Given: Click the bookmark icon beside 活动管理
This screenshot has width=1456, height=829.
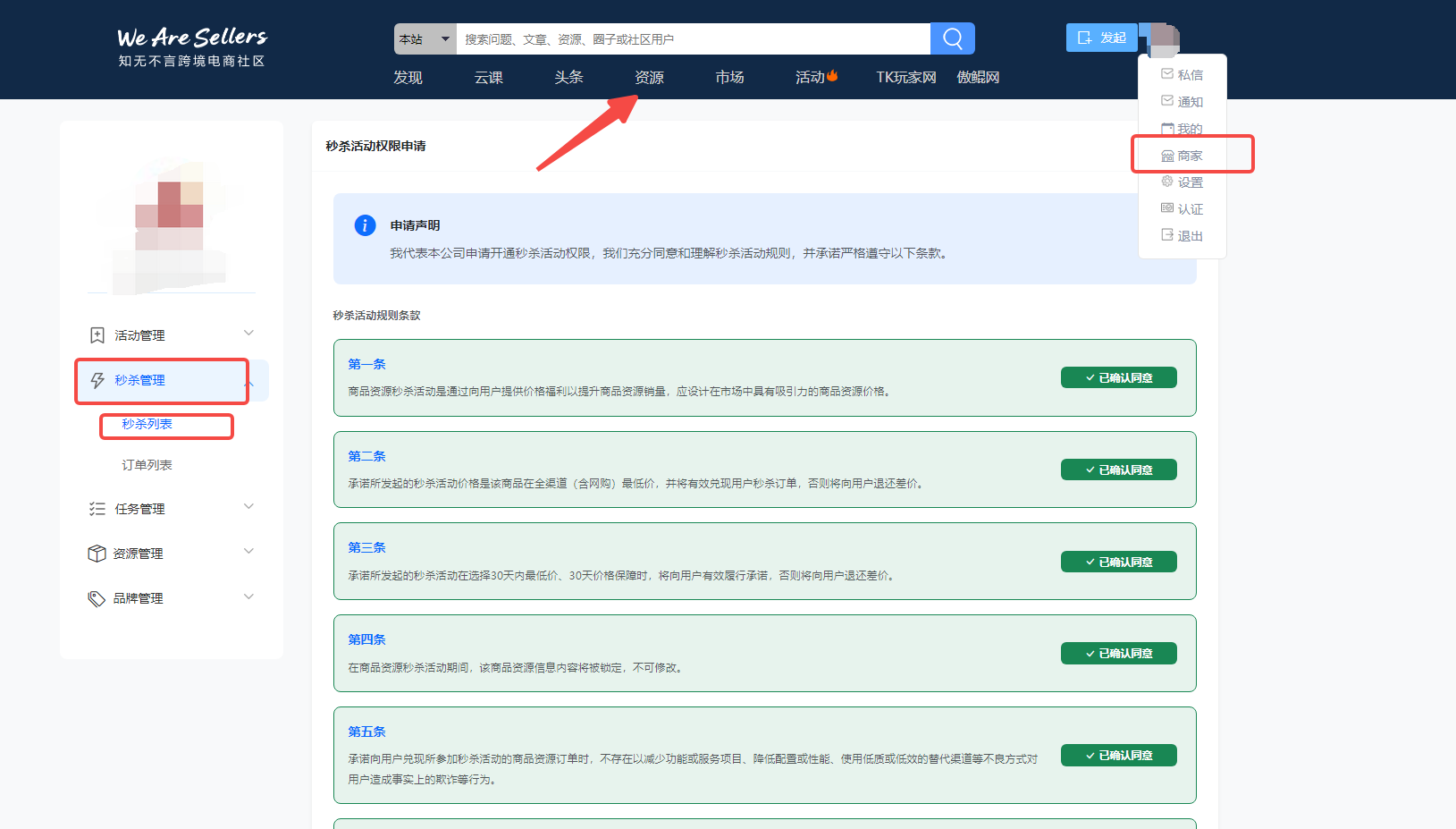Looking at the screenshot, I should coord(97,335).
